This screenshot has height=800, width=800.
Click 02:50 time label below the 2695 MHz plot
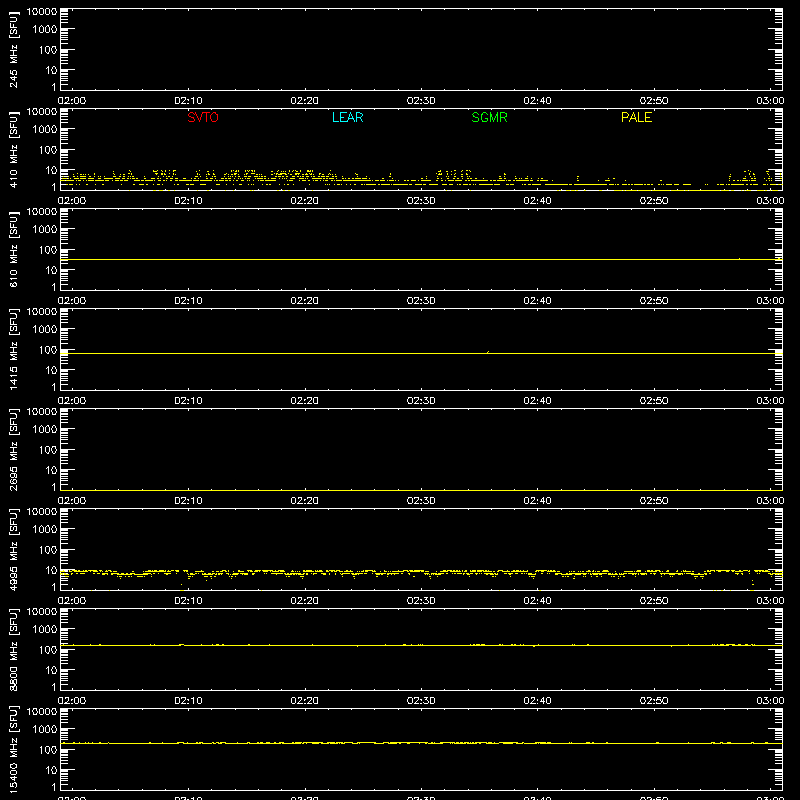(654, 501)
